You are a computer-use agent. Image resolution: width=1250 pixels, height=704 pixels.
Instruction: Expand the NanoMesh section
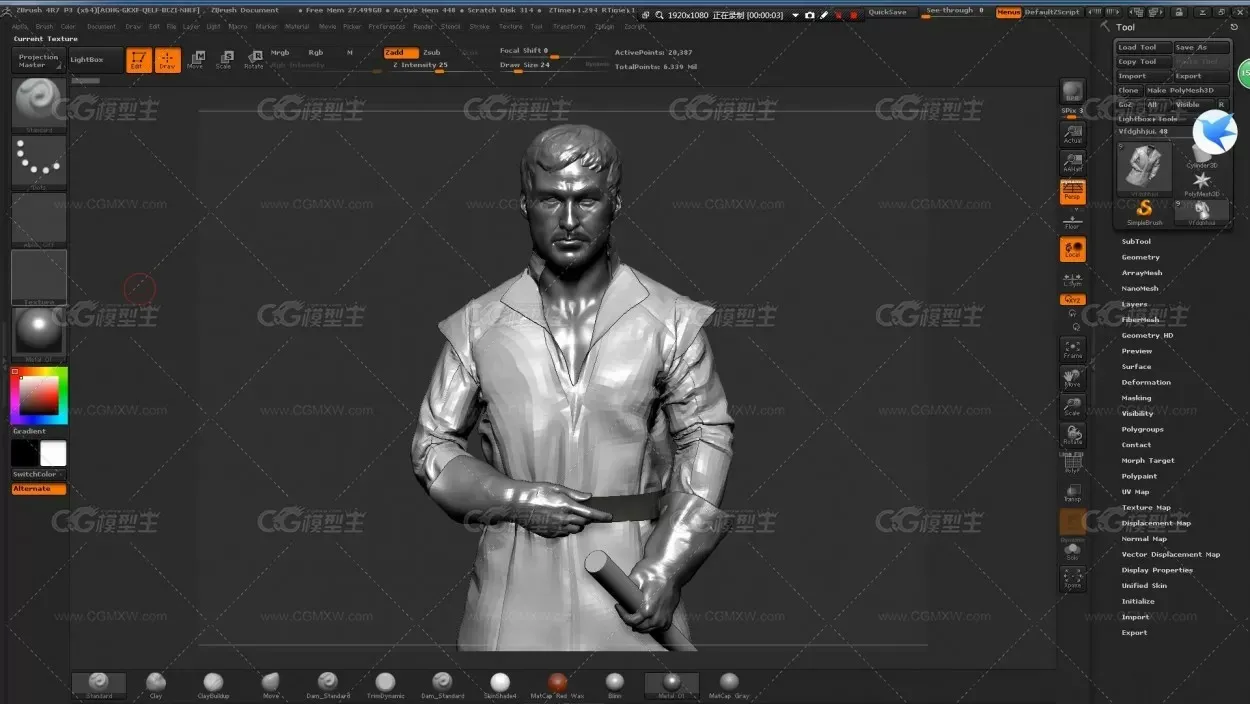pyautogui.click(x=1140, y=289)
